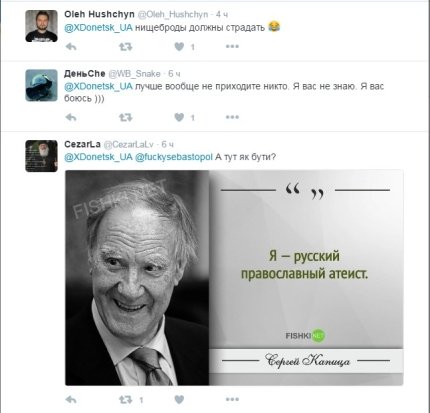Open more options on Oleh Hushchyn's tweet
The width and height of the screenshot is (430, 413).
coord(232,46)
